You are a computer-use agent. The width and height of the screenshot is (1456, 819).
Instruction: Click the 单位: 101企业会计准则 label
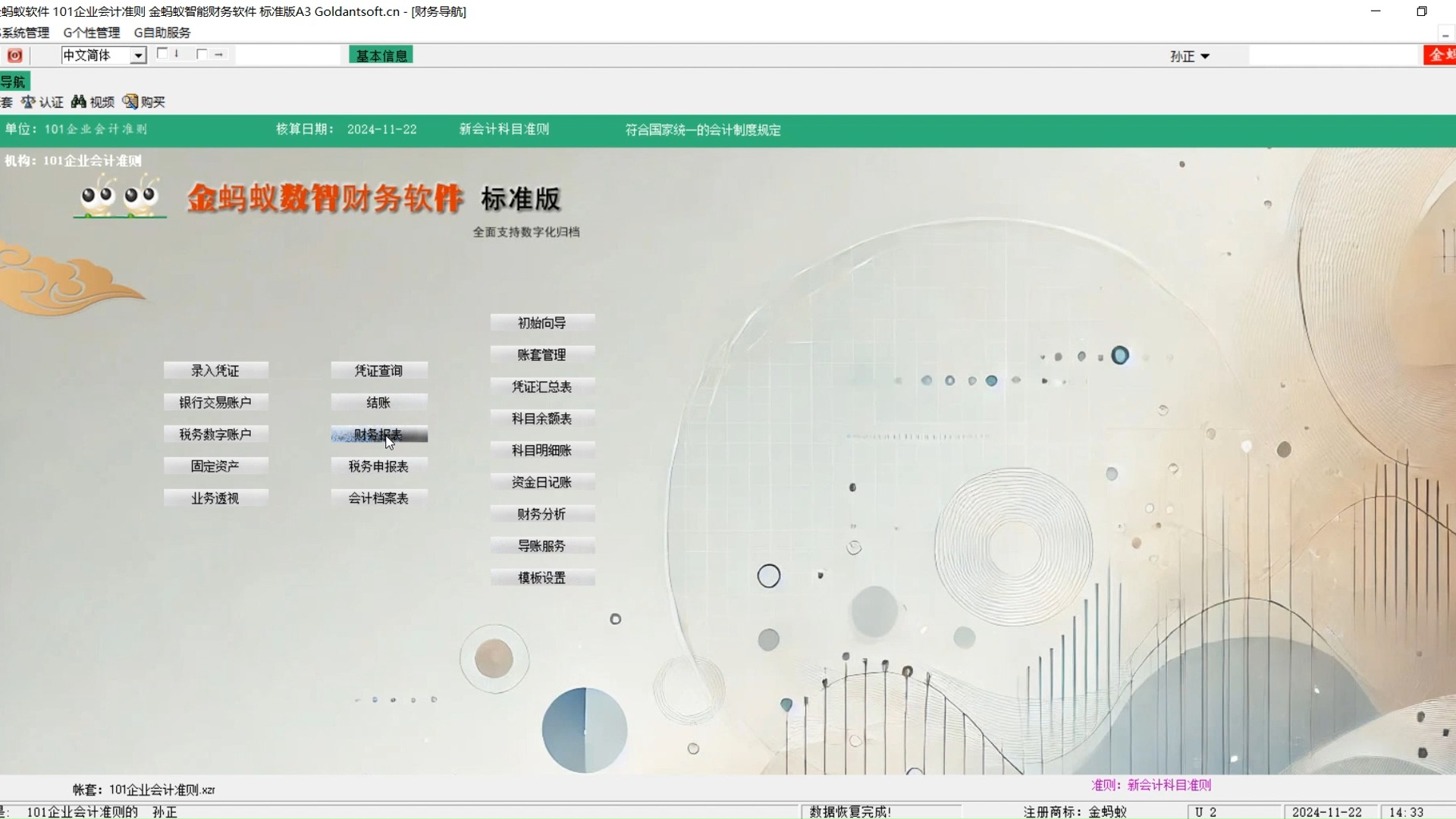point(76,130)
